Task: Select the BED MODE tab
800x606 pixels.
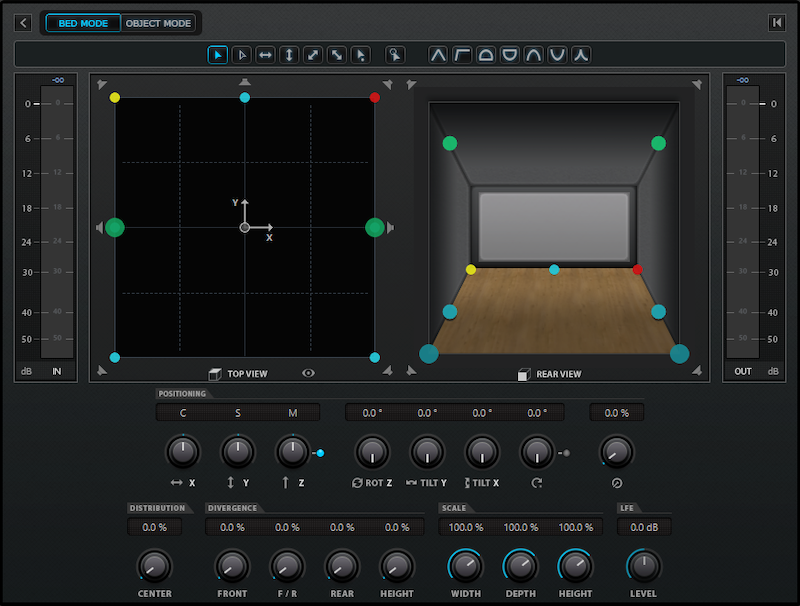Action: click(82, 22)
